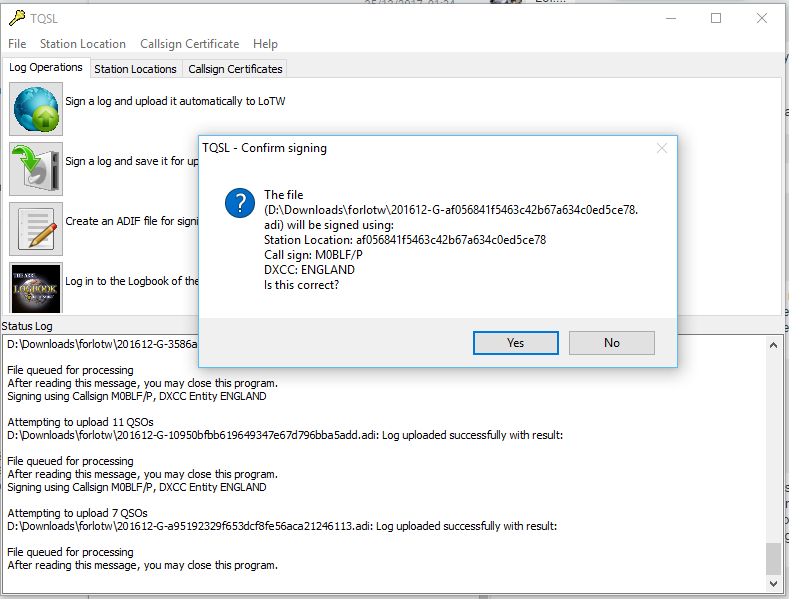Click 'Is this correct?' dialog text
The image size is (789, 599).
(x=301, y=285)
